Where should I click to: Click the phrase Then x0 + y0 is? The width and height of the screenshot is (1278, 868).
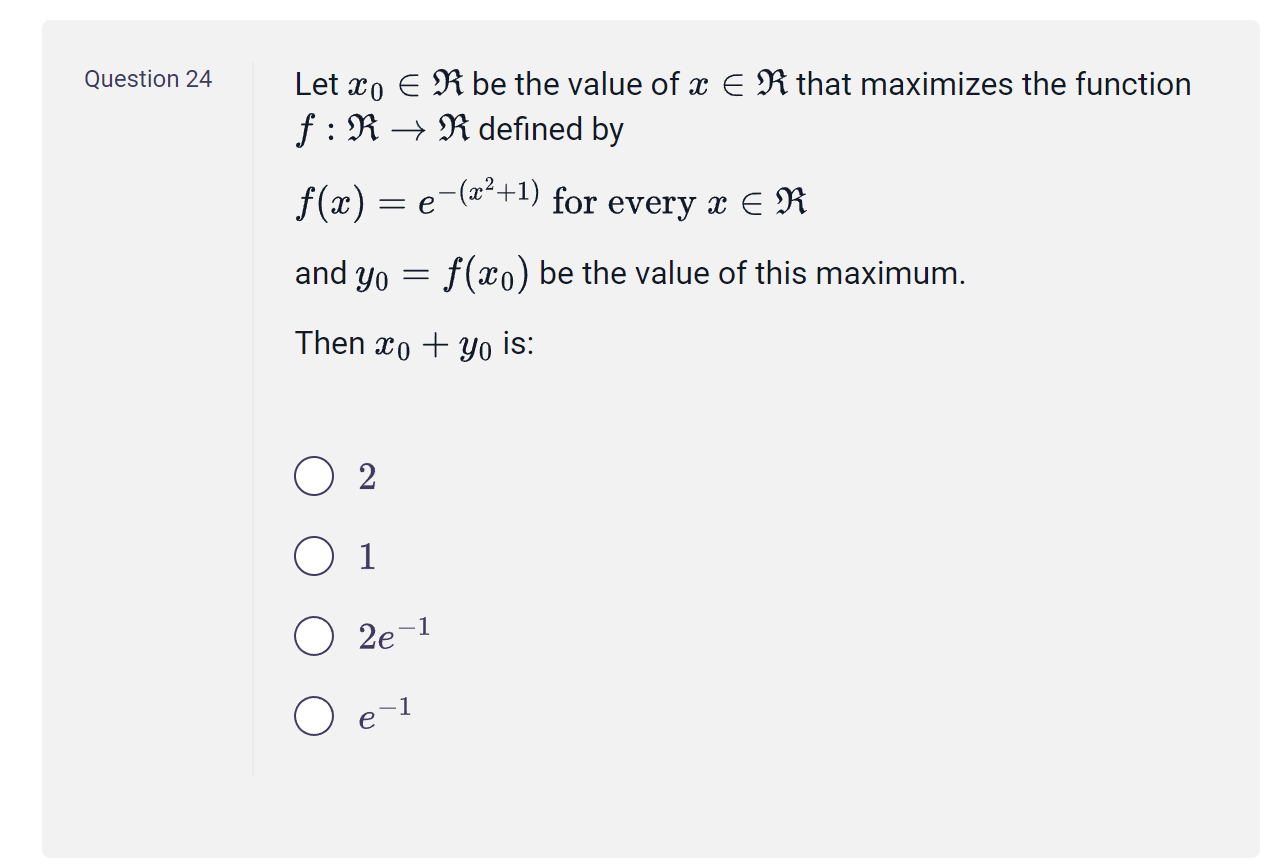pyautogui.click(x=413, y=343)
